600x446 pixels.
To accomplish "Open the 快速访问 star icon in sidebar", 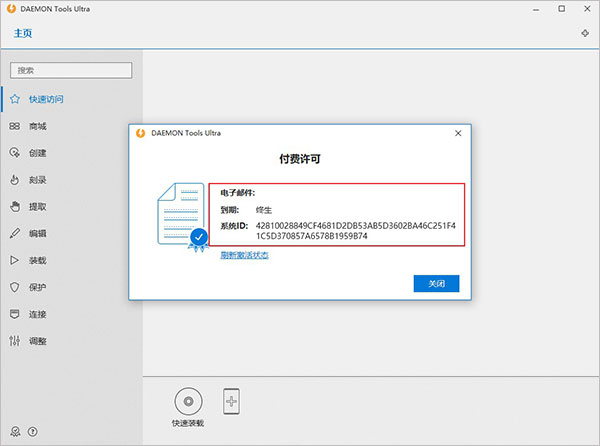I will tap(15, 99).
